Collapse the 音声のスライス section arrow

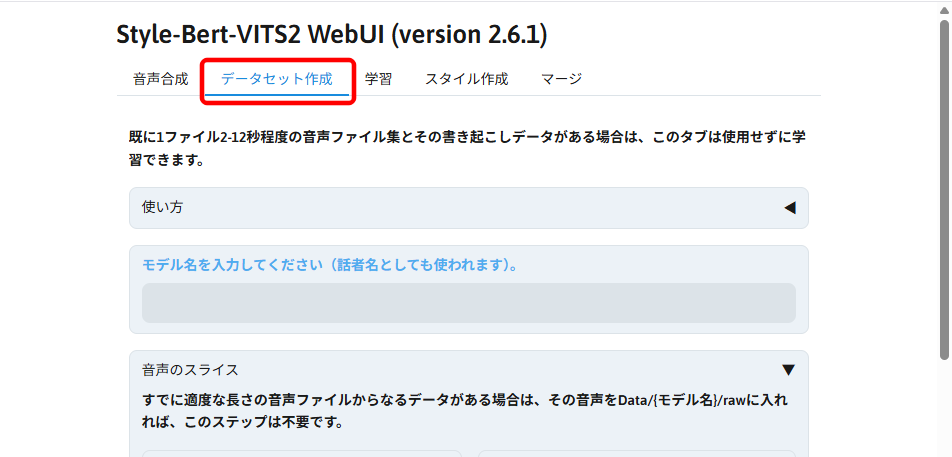[788, 370]
